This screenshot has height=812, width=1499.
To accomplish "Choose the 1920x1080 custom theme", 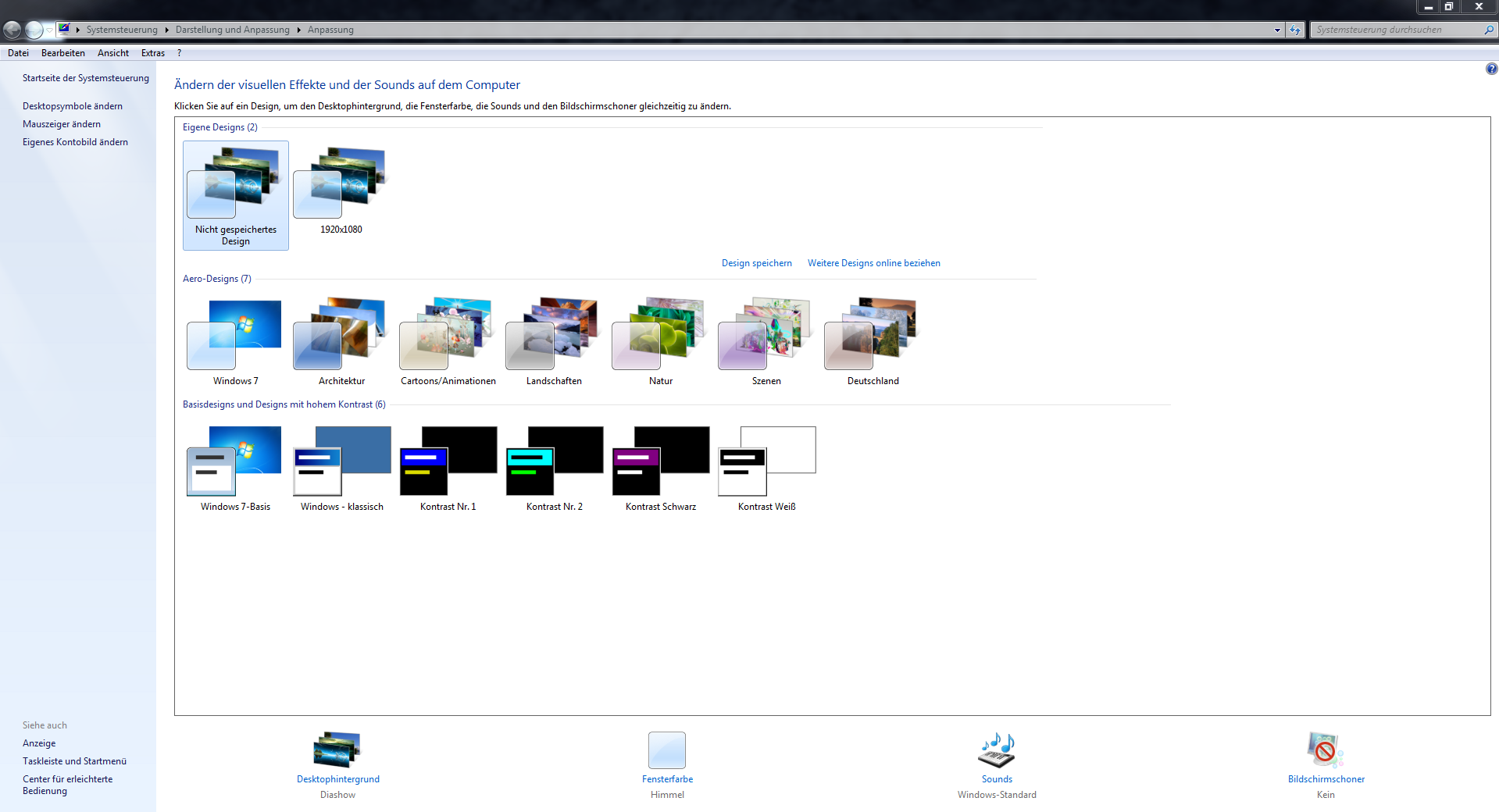I will [341, 190].
